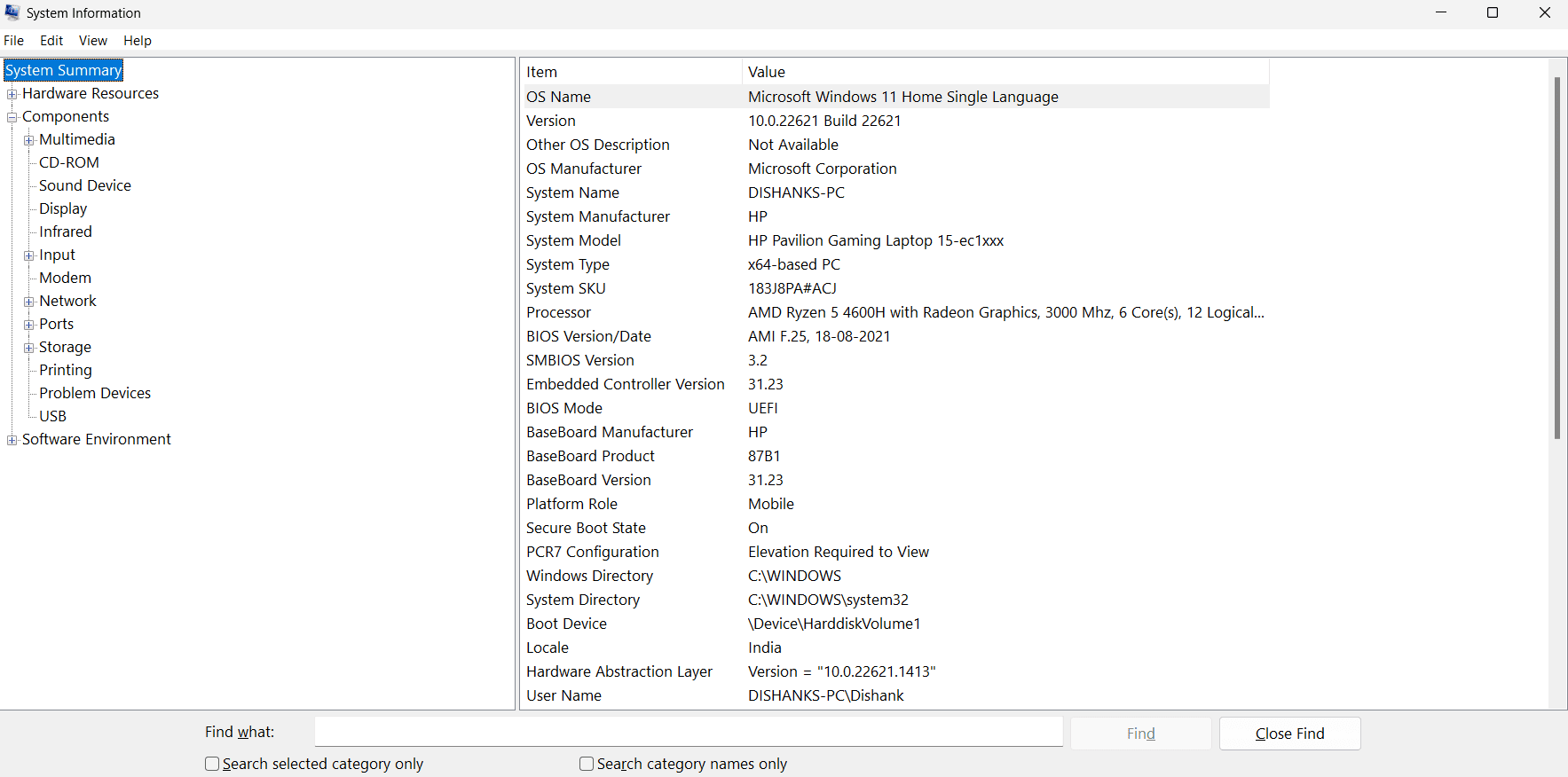Expand the Network subcategory
The image size is (1568, 777).
[29, 302]
